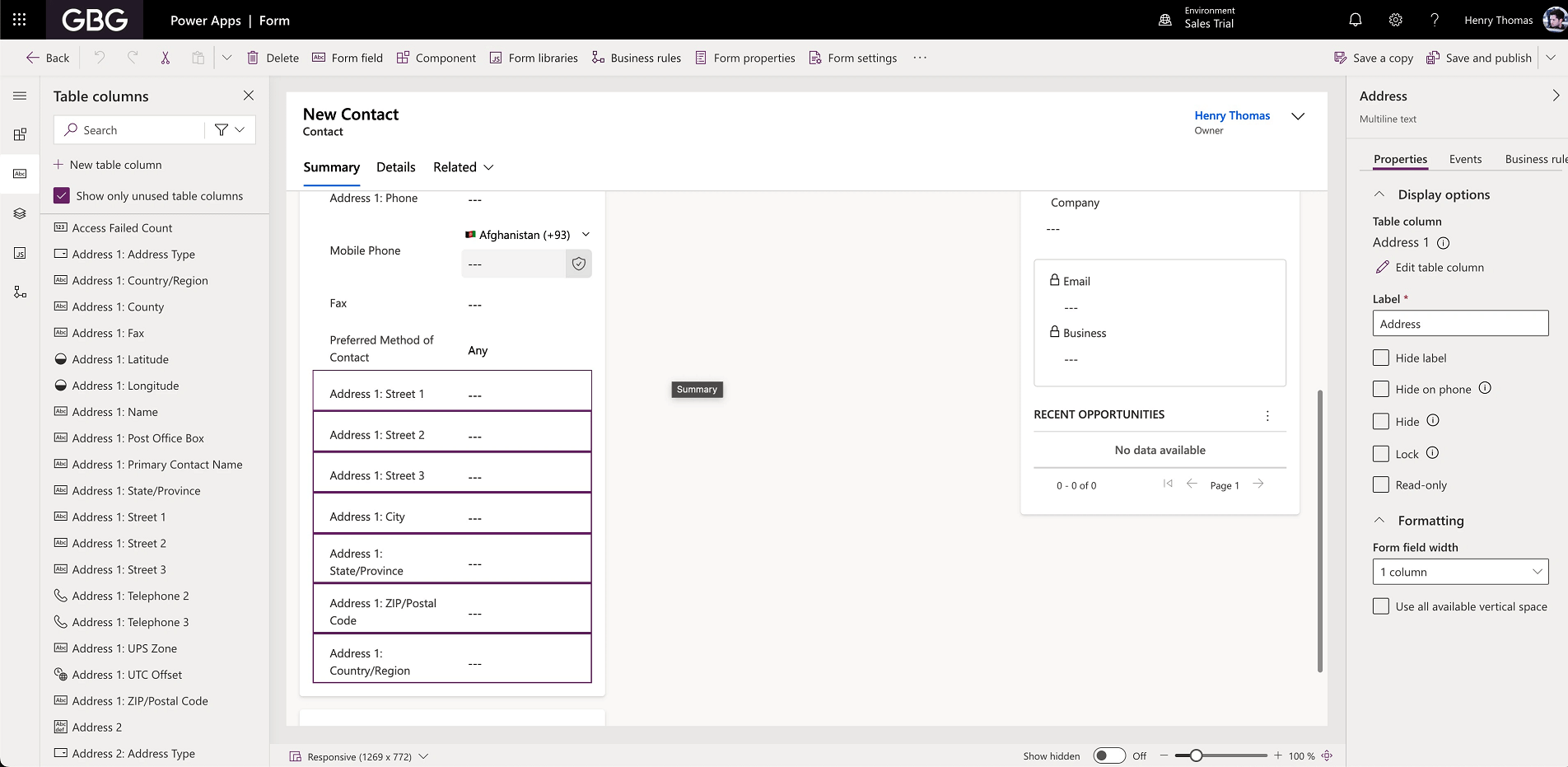
Task: Switch to the Details tab
Action: (x=395, y=167)
